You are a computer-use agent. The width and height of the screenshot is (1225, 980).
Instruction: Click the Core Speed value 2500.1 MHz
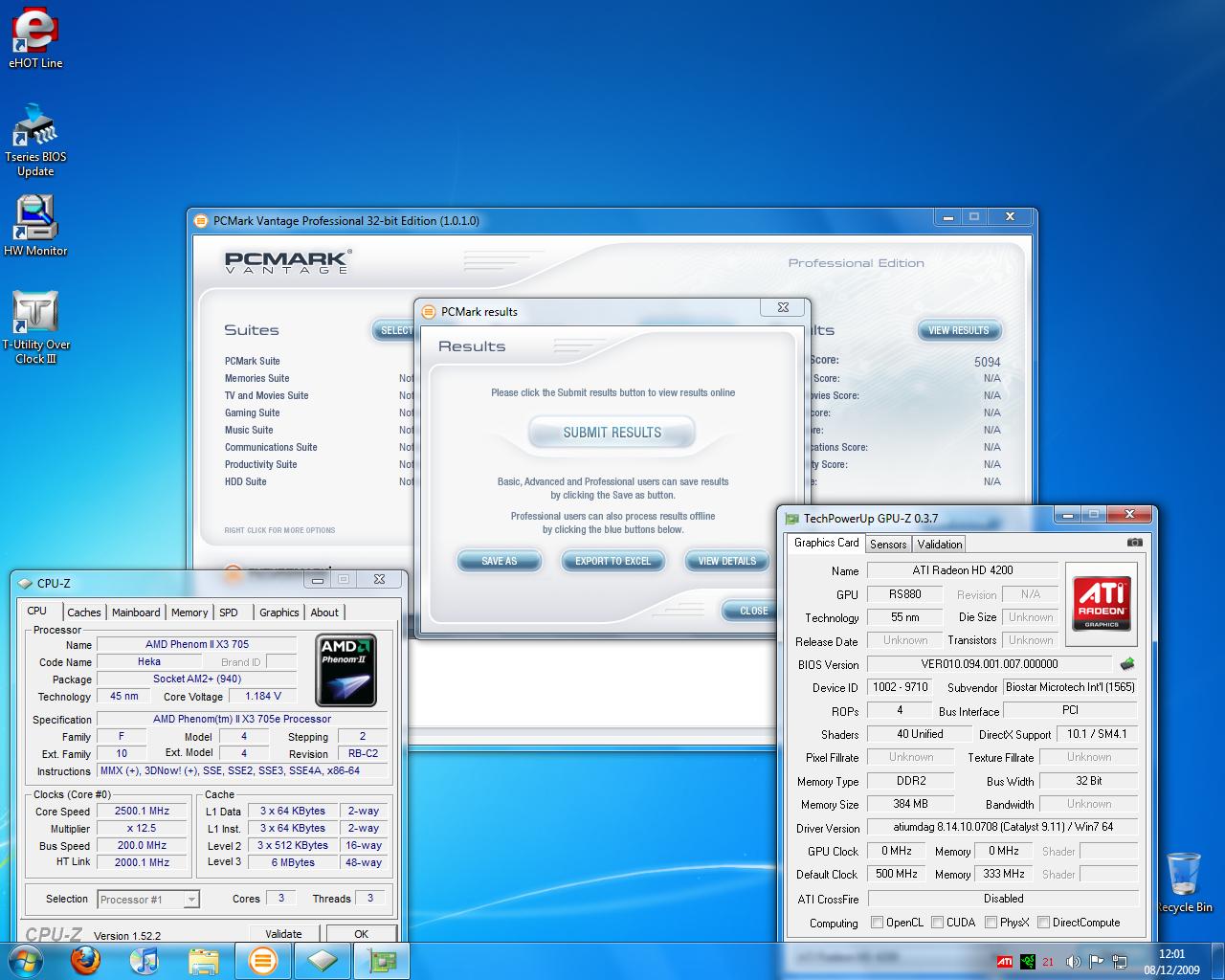142,811
